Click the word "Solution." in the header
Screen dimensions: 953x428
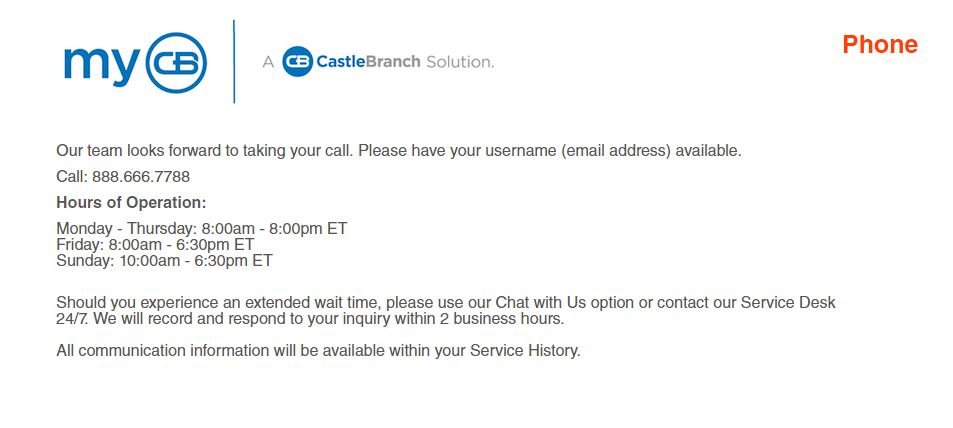[x=460, y=62]
